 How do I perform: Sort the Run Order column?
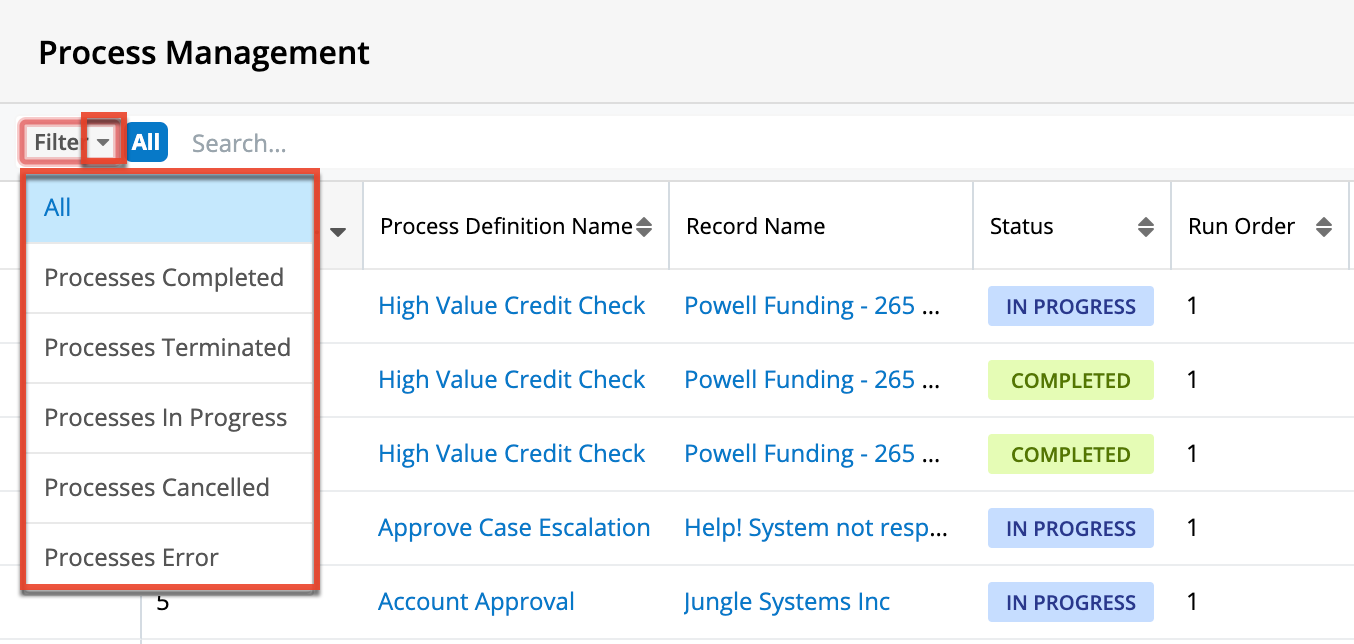click(1325, 226)
